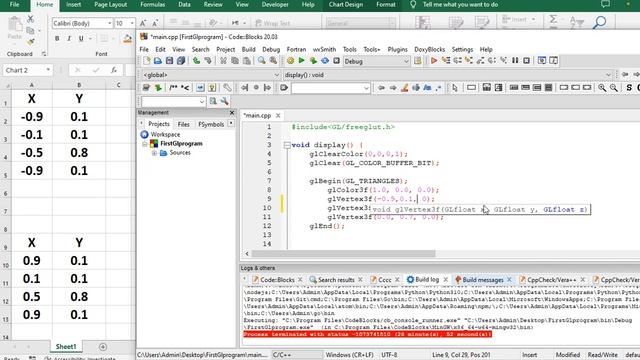
Task: Click the Break debugger pause icon
Action: click(x=515, y=61)
